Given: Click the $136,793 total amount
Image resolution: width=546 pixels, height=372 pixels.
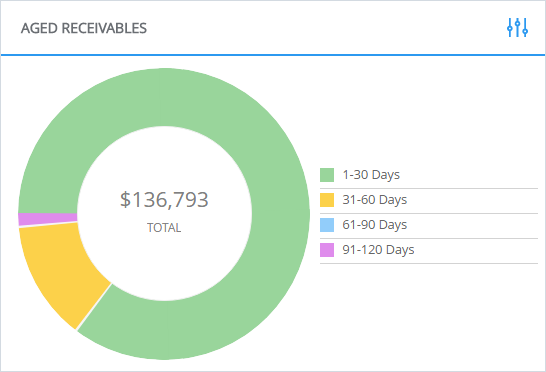Looking at the screenshot, I should (x=164, y=200).
